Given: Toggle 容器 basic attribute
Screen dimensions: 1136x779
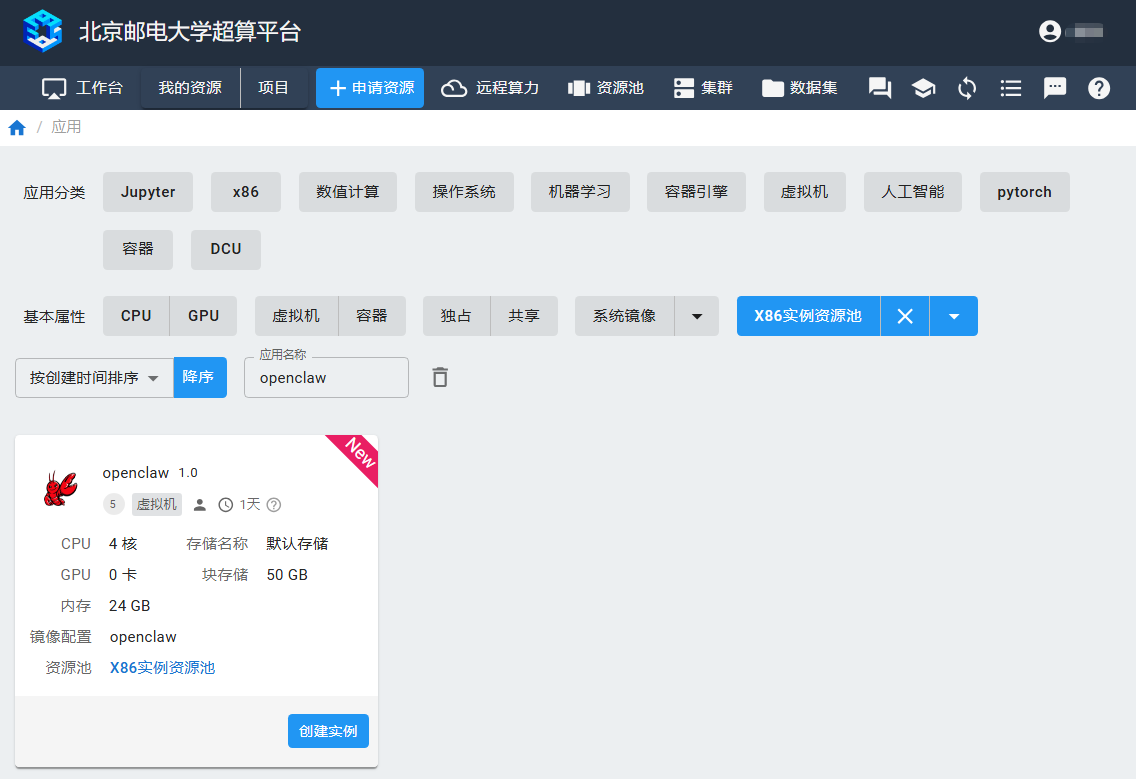Looking at the screenshot, I should point(372,316).
